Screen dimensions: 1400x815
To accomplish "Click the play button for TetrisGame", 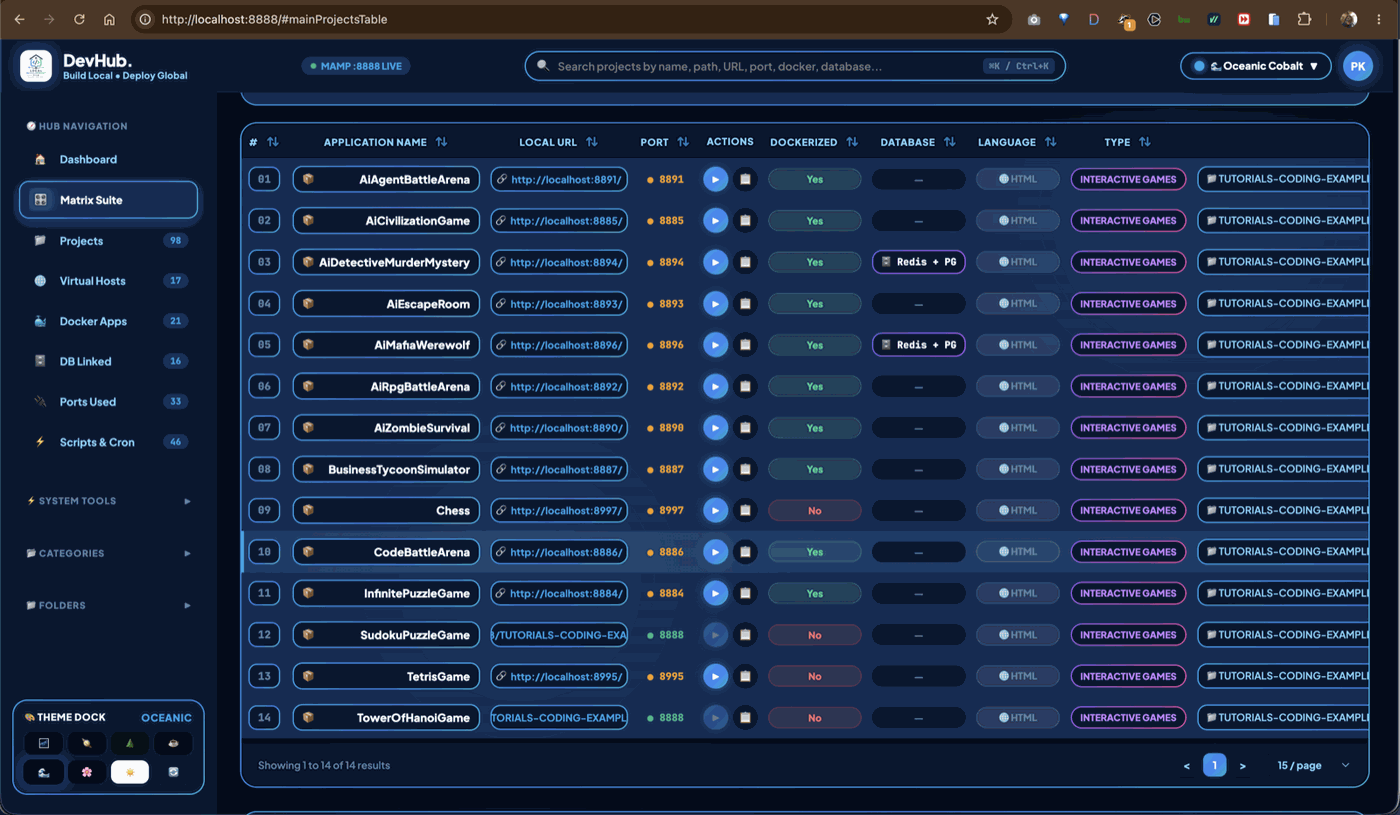I will pyautogui.click(x=715, y=676).
